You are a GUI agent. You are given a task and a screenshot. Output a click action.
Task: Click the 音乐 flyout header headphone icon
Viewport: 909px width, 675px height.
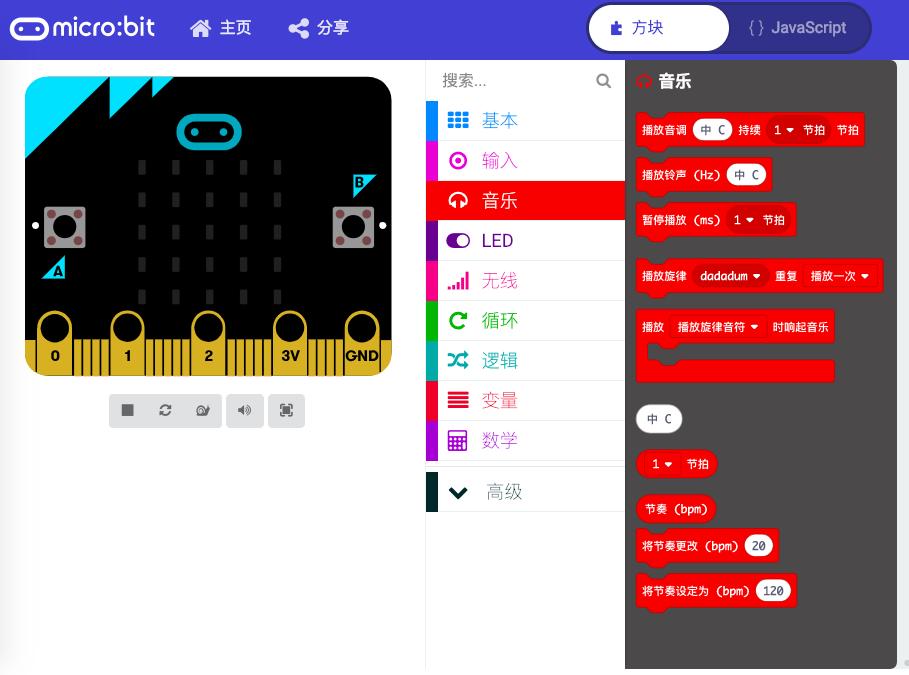644,82
